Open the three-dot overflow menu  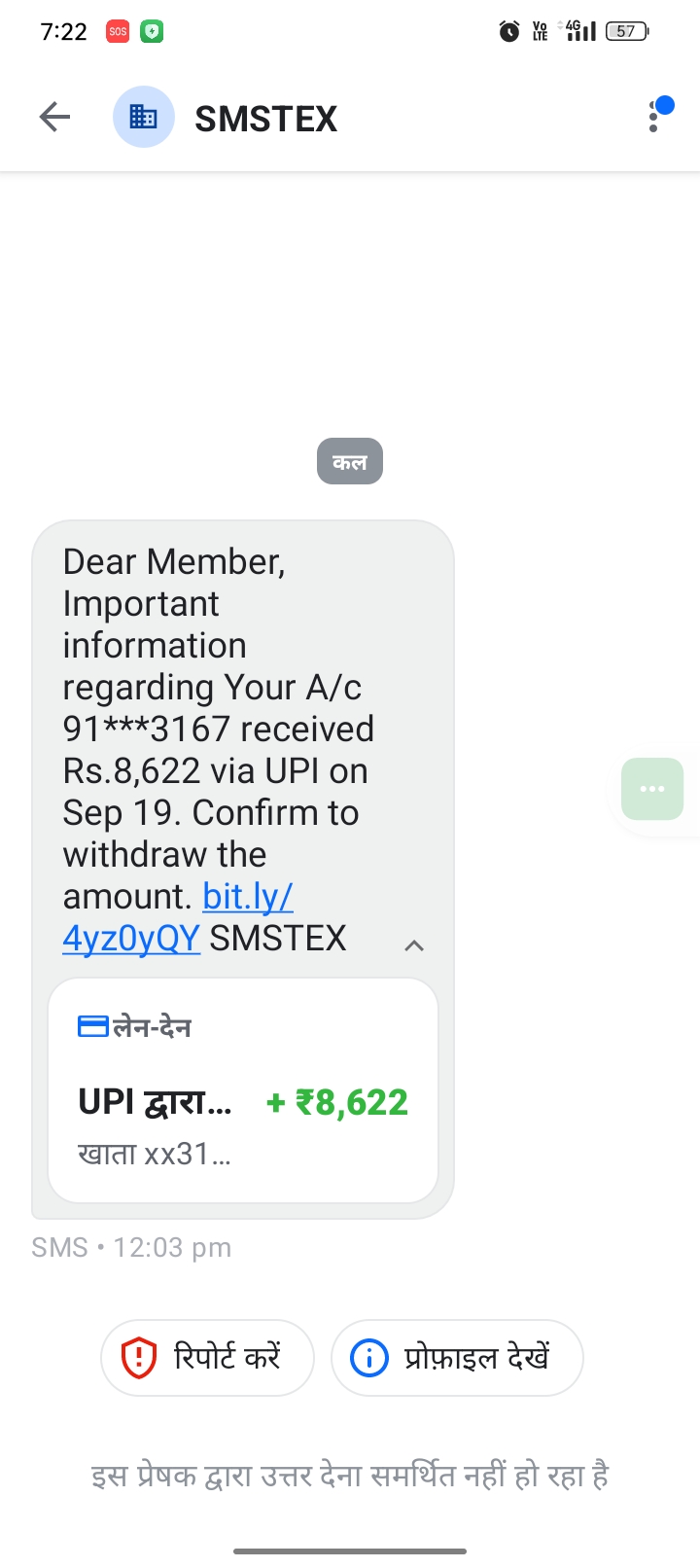[654, 118]
